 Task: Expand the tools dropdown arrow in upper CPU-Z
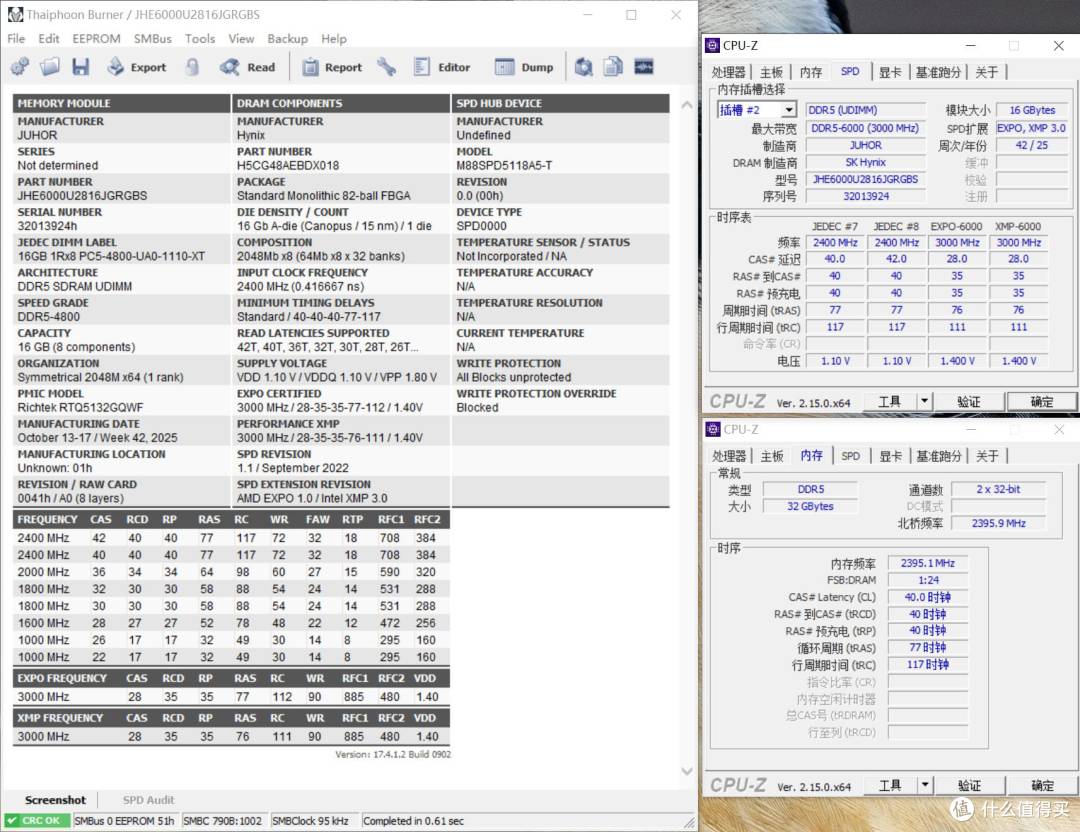coord(924,401)
